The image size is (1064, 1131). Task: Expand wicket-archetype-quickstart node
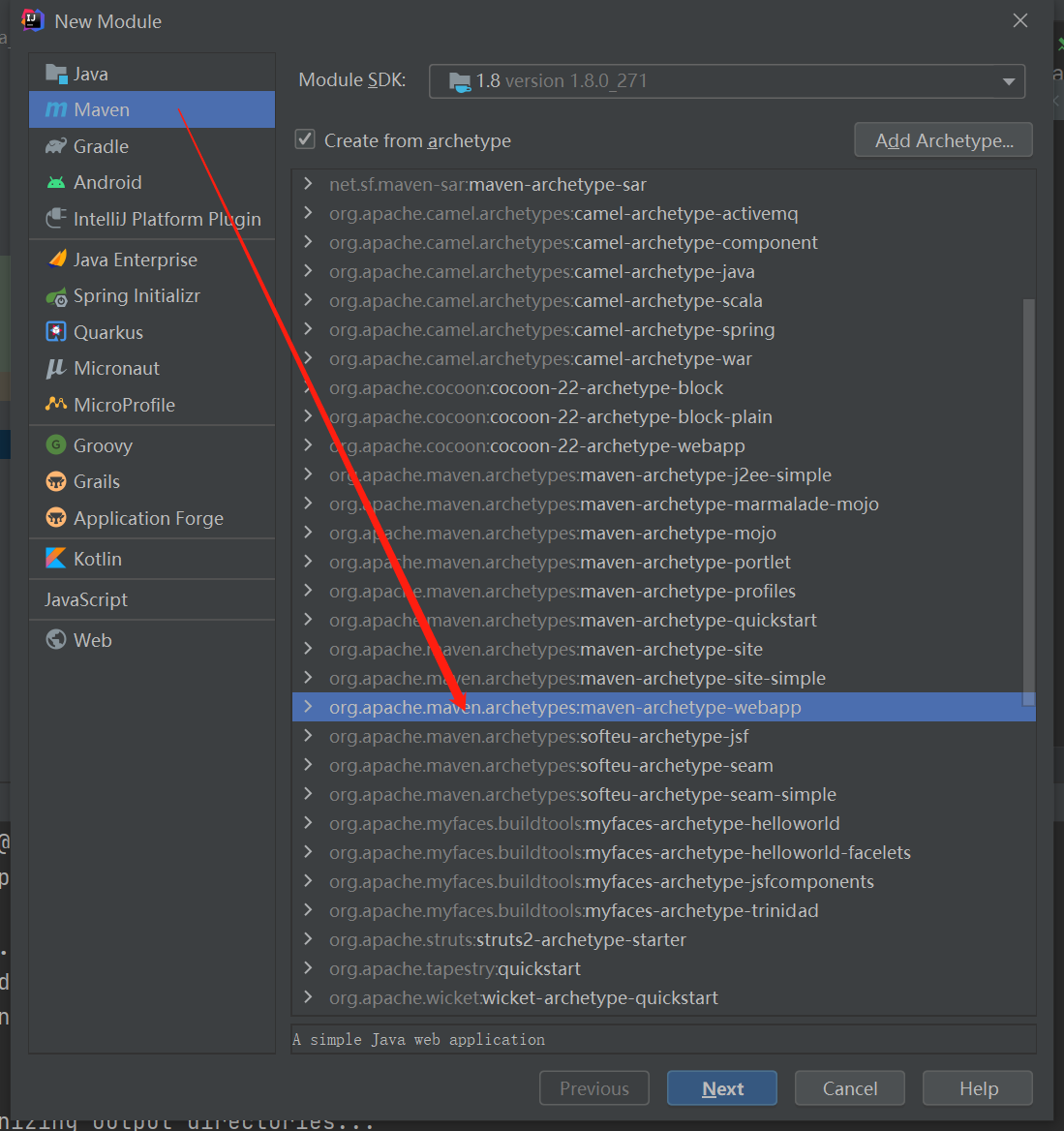click(x=308, y=997)
